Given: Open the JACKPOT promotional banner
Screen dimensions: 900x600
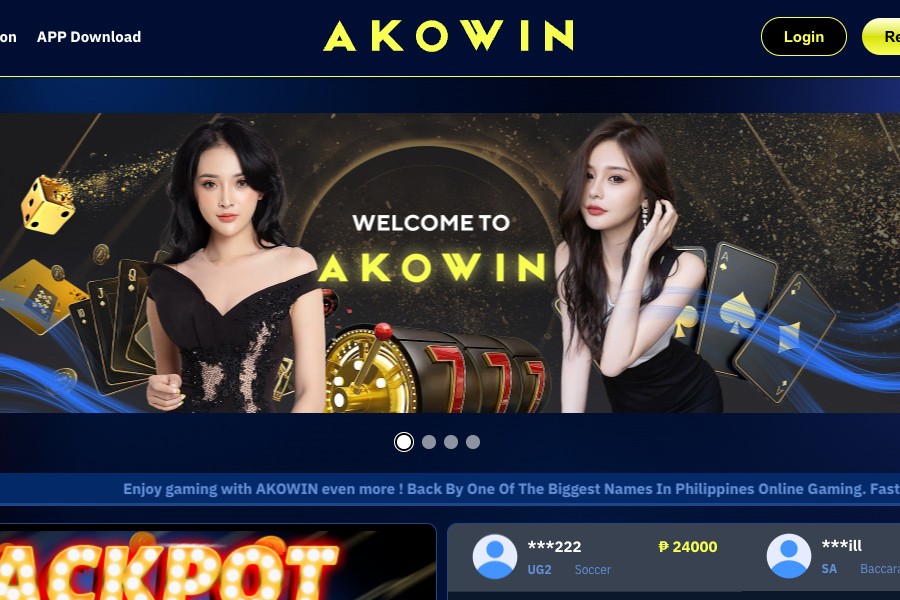Looking at the screenshot, I should point(218,562).
